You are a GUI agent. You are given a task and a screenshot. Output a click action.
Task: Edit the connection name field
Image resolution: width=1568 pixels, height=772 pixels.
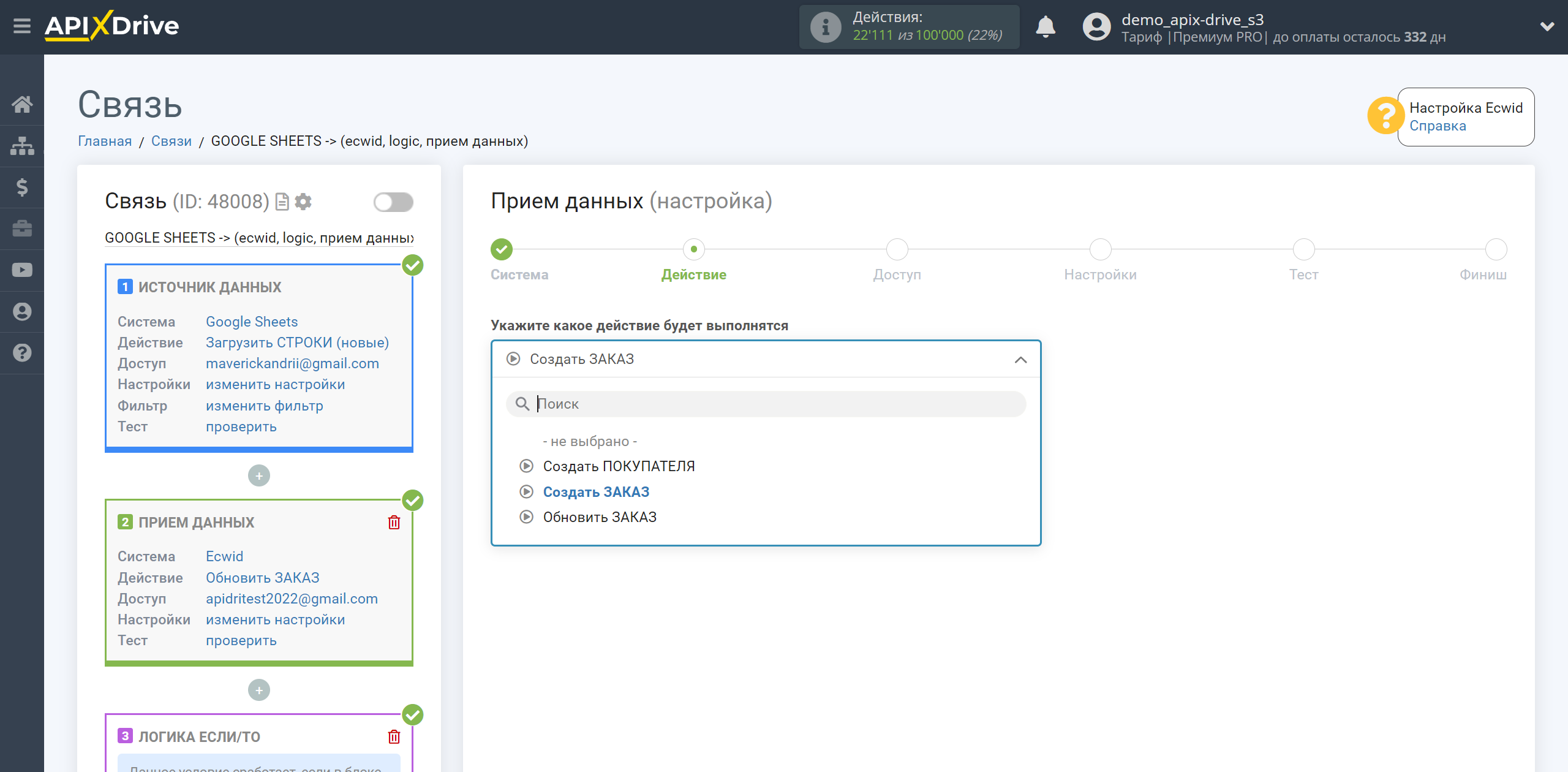coord(259,238)
